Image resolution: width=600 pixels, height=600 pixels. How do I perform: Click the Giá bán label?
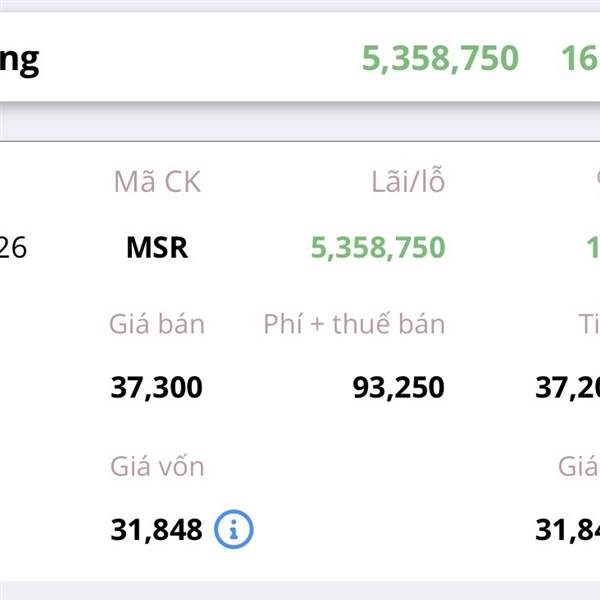point(157,324)
